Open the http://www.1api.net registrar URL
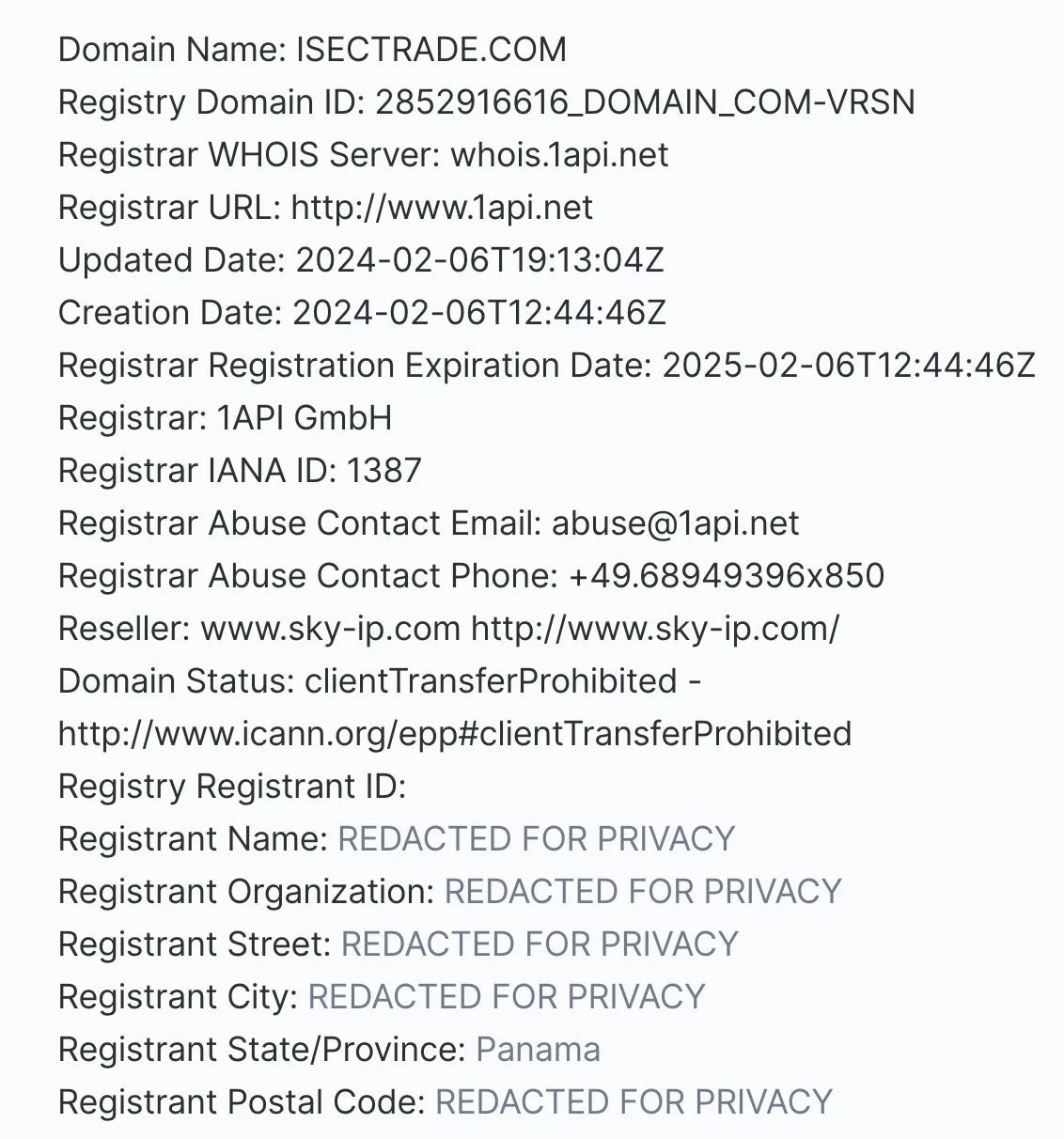The width and height of the screenshot is (1064, 1139). 442,208
